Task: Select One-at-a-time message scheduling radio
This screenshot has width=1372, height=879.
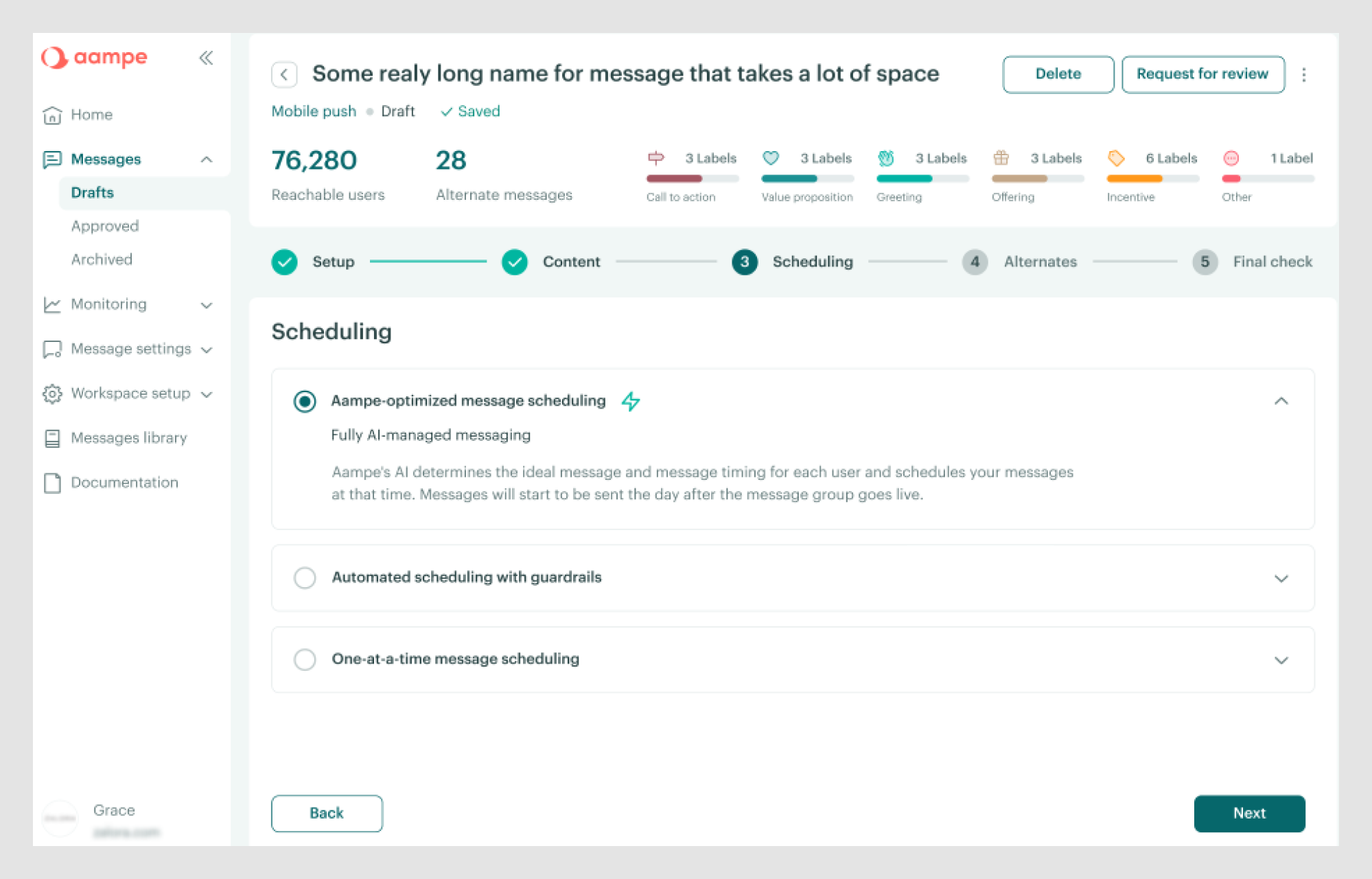Action: [x=305, y=659]
